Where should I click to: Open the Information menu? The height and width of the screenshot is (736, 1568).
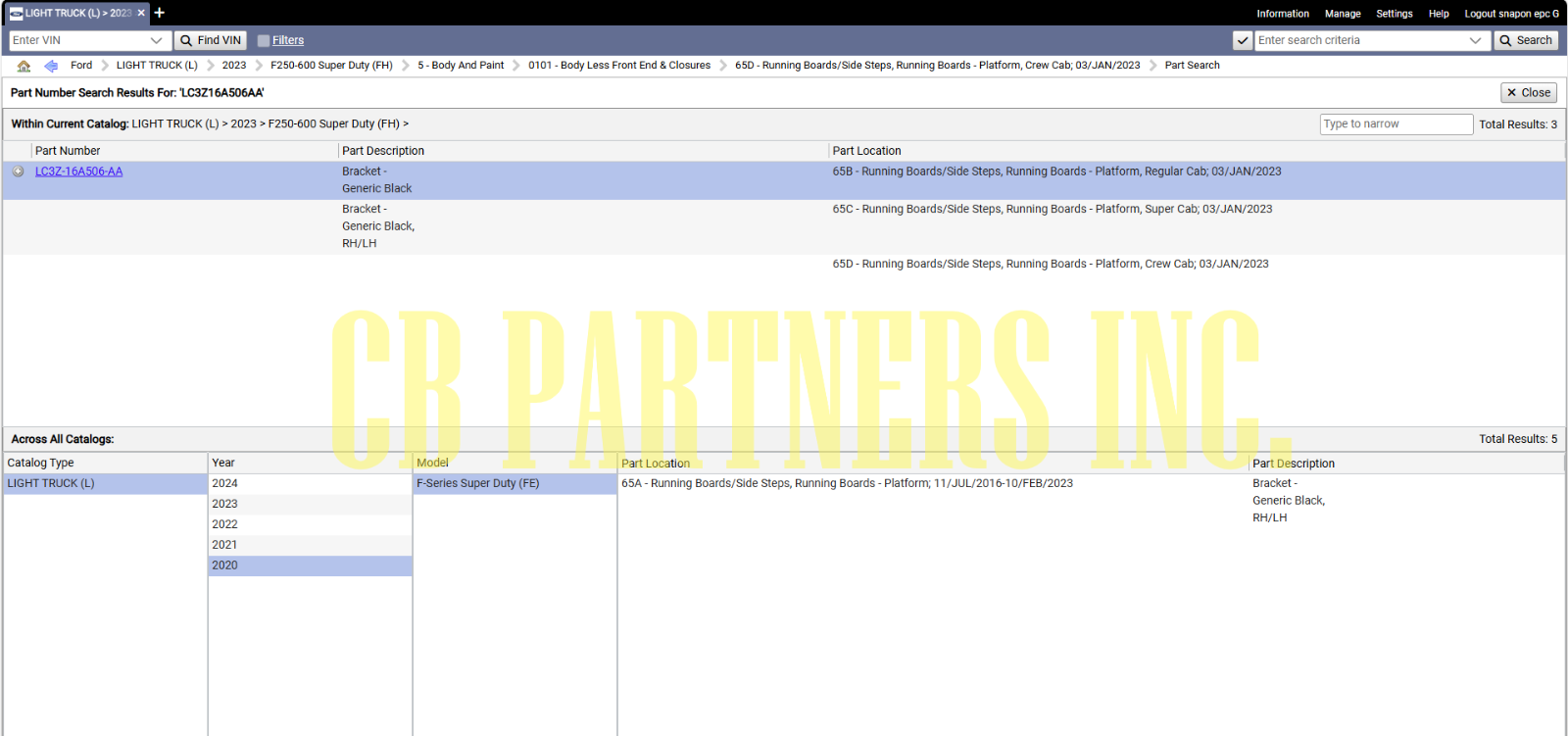tap(1282, 14)
